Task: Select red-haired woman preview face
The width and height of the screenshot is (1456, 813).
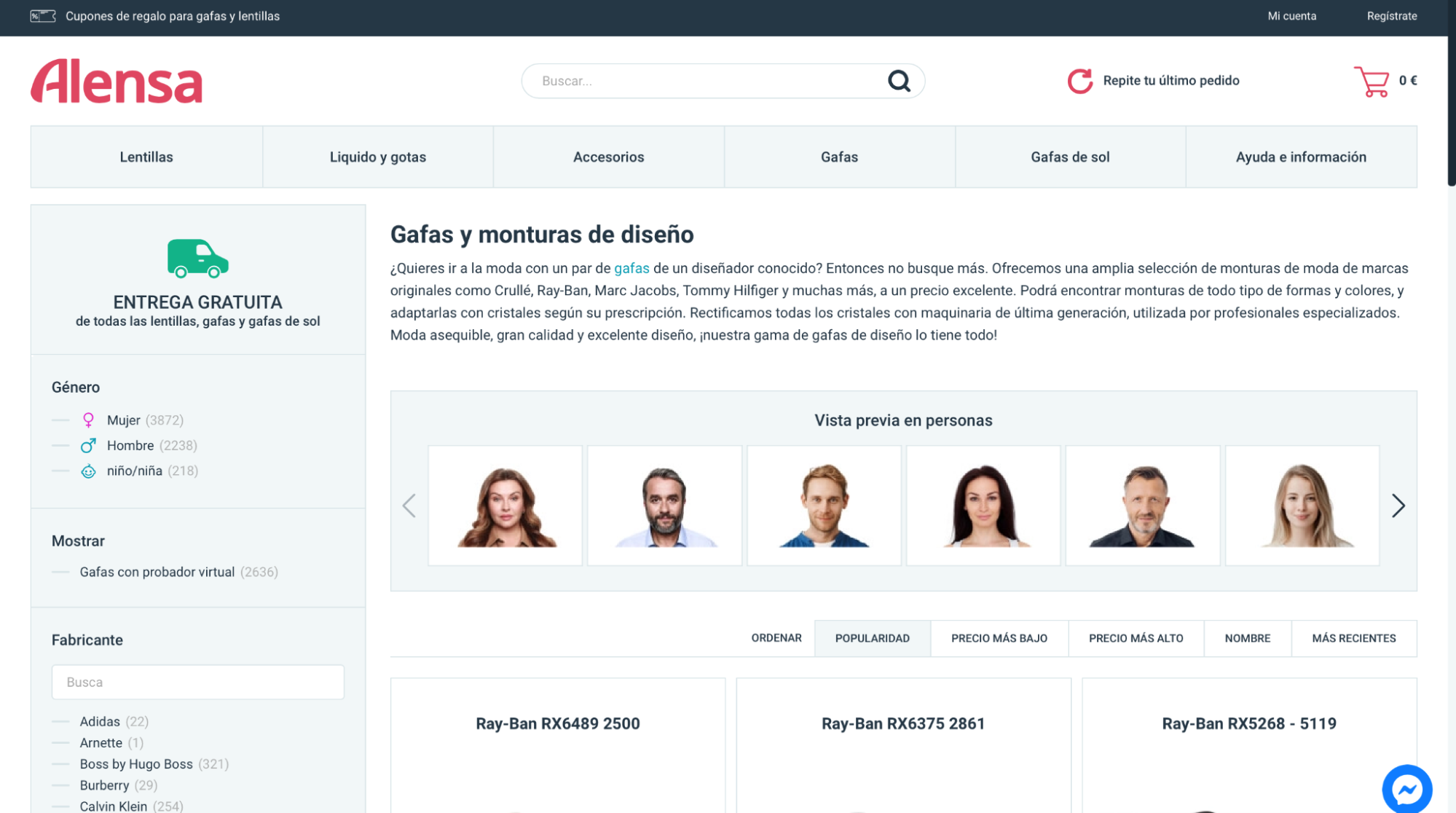Action: point(505,506)
